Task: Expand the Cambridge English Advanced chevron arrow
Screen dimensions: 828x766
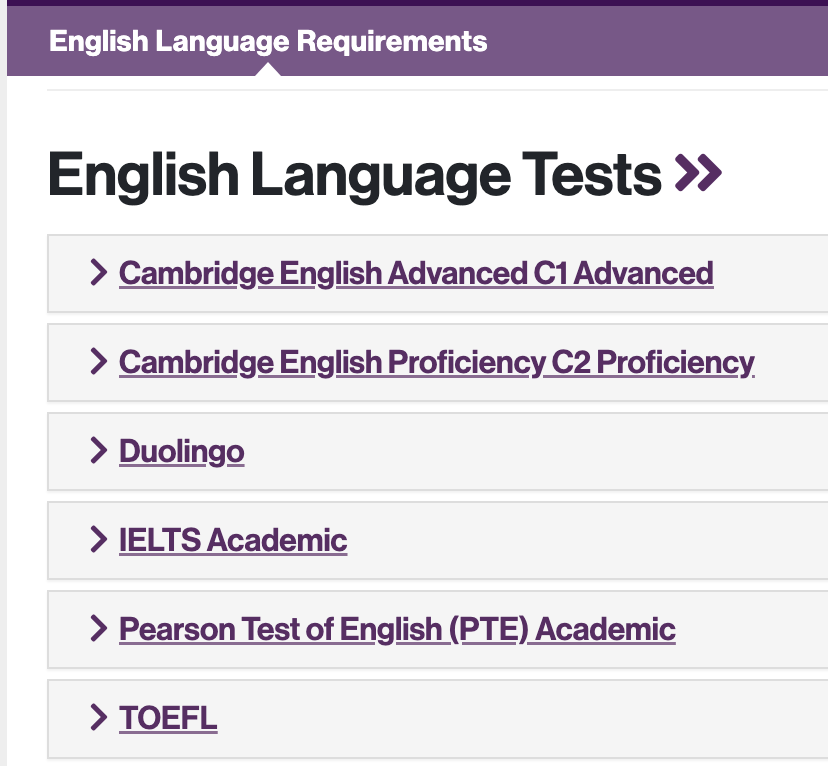Action: [98, 272]
